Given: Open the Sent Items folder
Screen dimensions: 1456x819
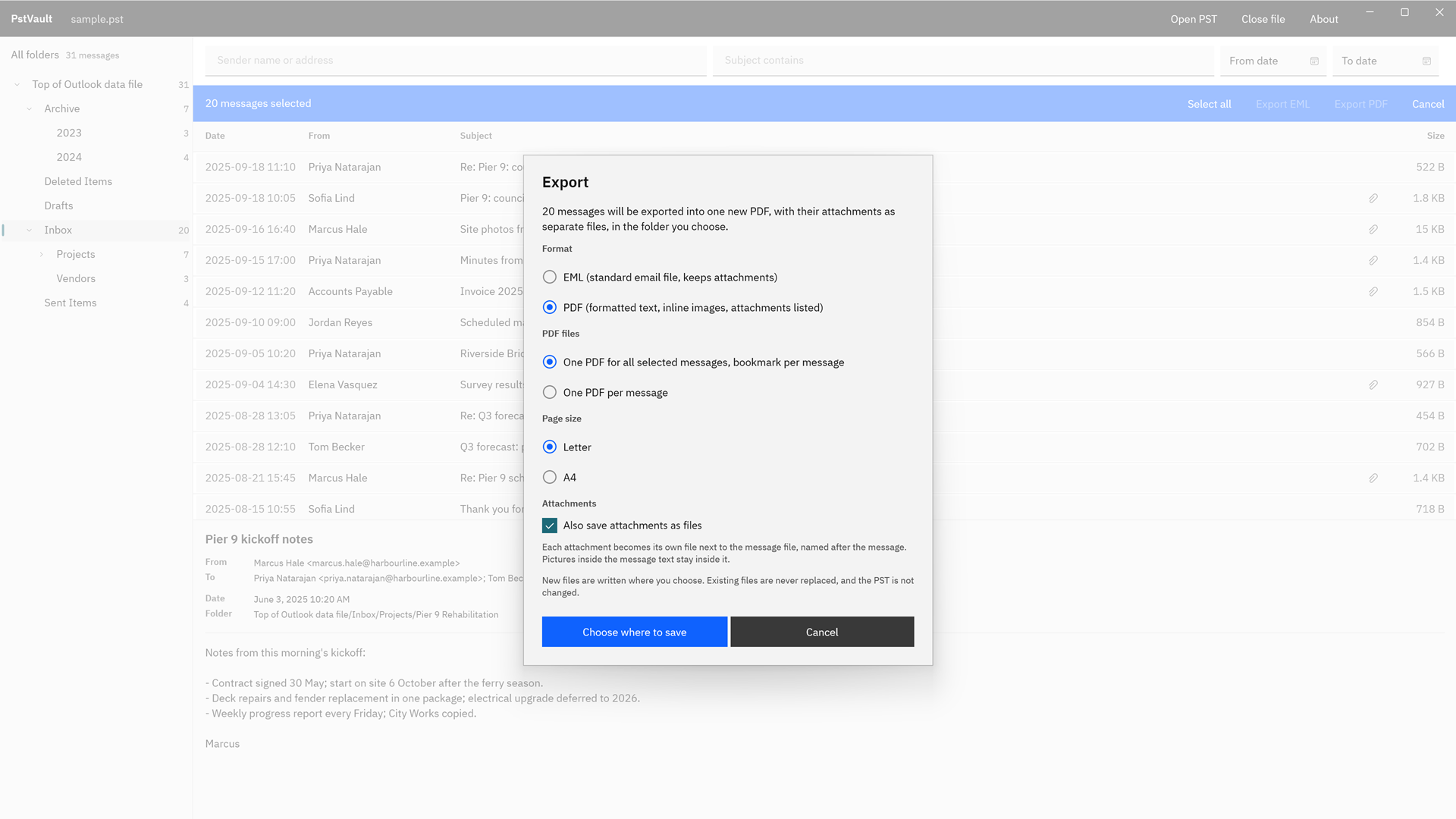Looking at the screenshot, I should (96, 303).
